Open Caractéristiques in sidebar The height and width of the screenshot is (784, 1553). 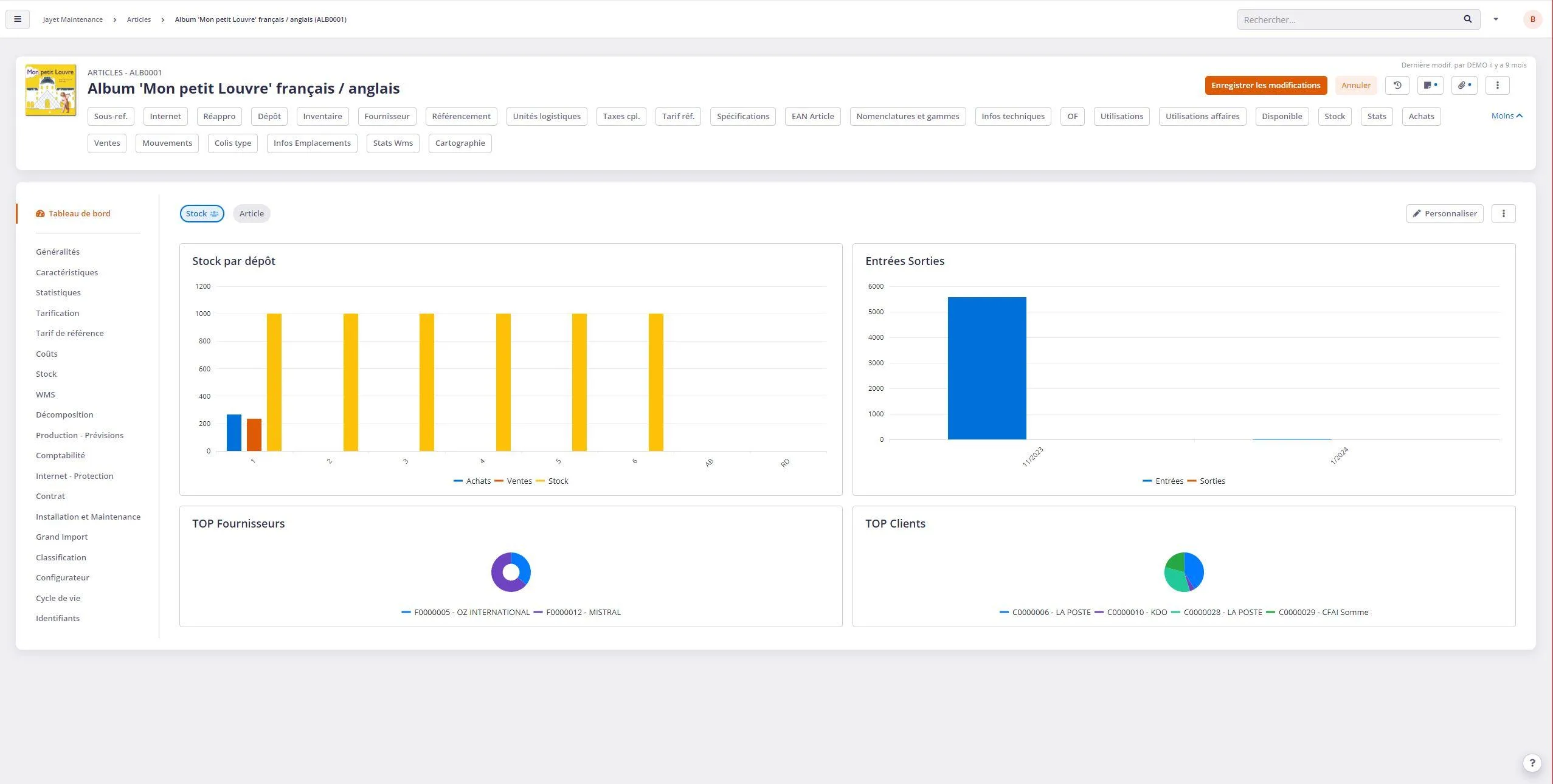coord(67,272)
